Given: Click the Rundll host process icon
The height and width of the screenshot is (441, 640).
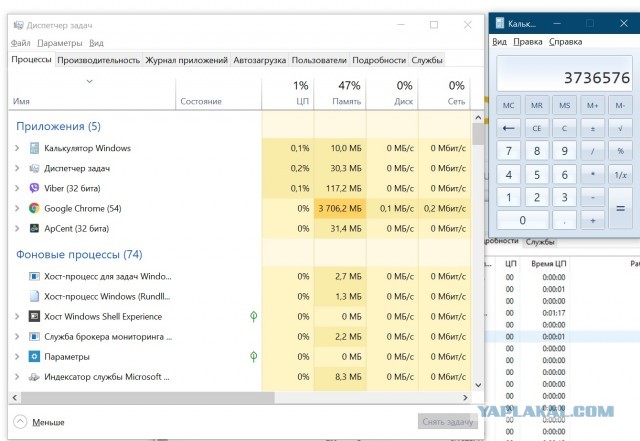Looking at the screenshot, I should click(x=34, y=296).
